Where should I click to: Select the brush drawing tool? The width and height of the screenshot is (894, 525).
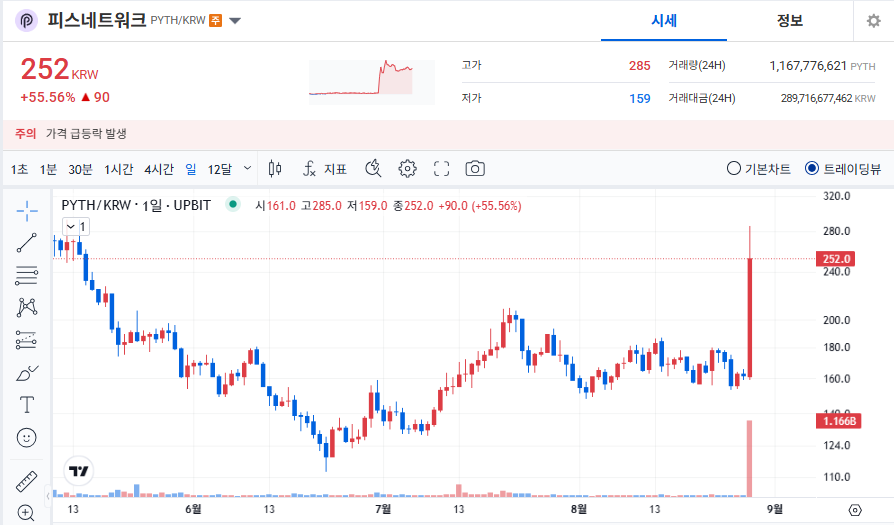(27, 373)
